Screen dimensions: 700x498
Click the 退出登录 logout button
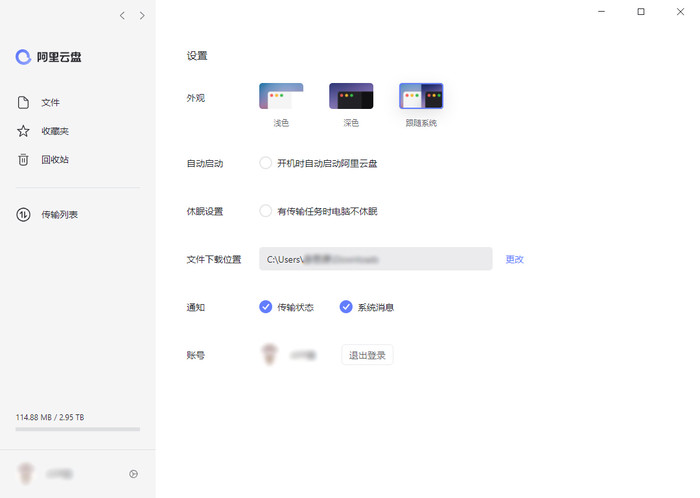click(x=367, y=355)
